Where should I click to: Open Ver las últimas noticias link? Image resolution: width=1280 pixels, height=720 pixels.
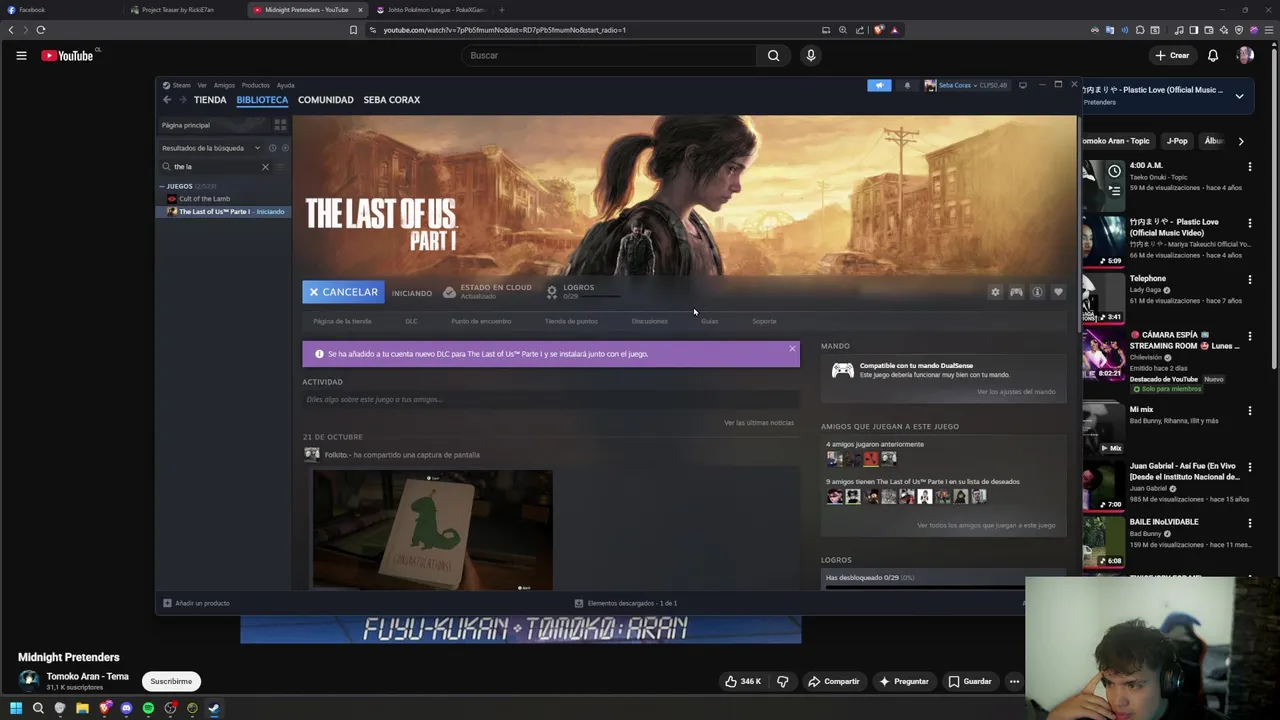(x=759, y=423)
